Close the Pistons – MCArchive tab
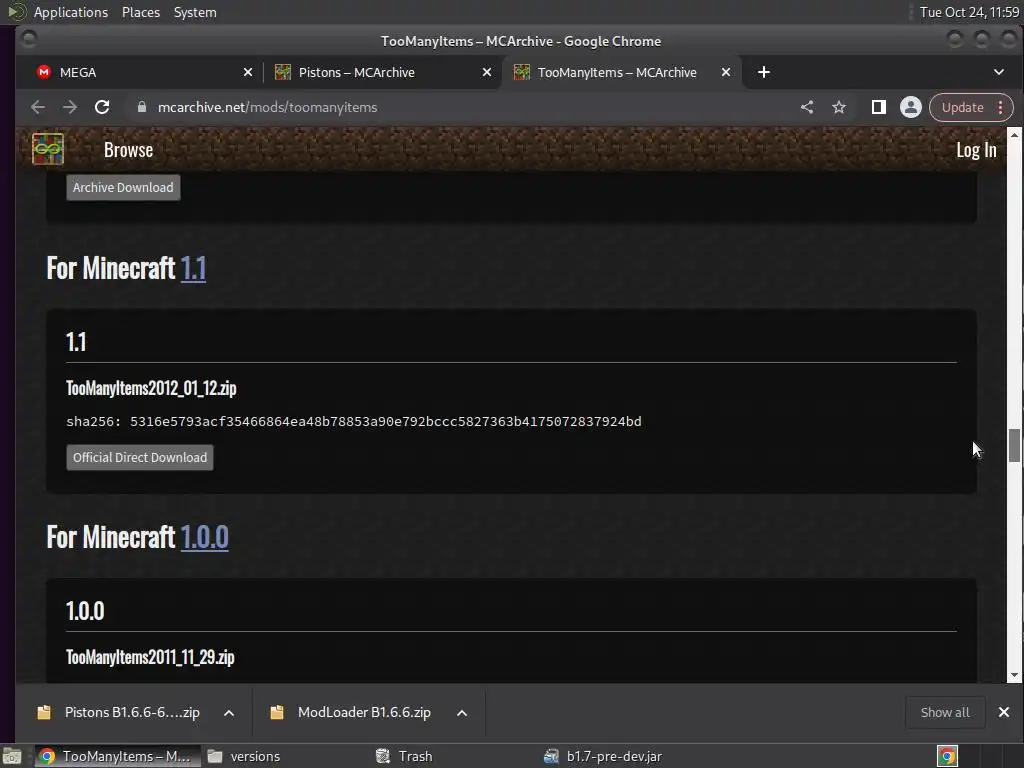1024x768 pixels. (x=487, y=72)
